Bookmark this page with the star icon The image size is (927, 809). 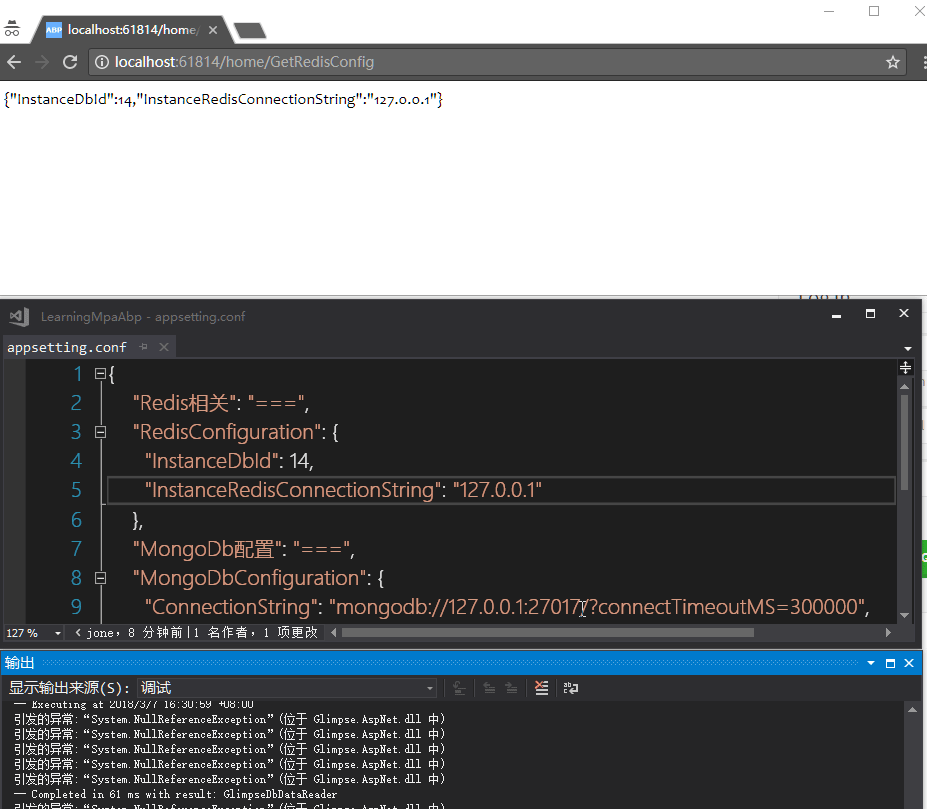(x=893, y=62)
